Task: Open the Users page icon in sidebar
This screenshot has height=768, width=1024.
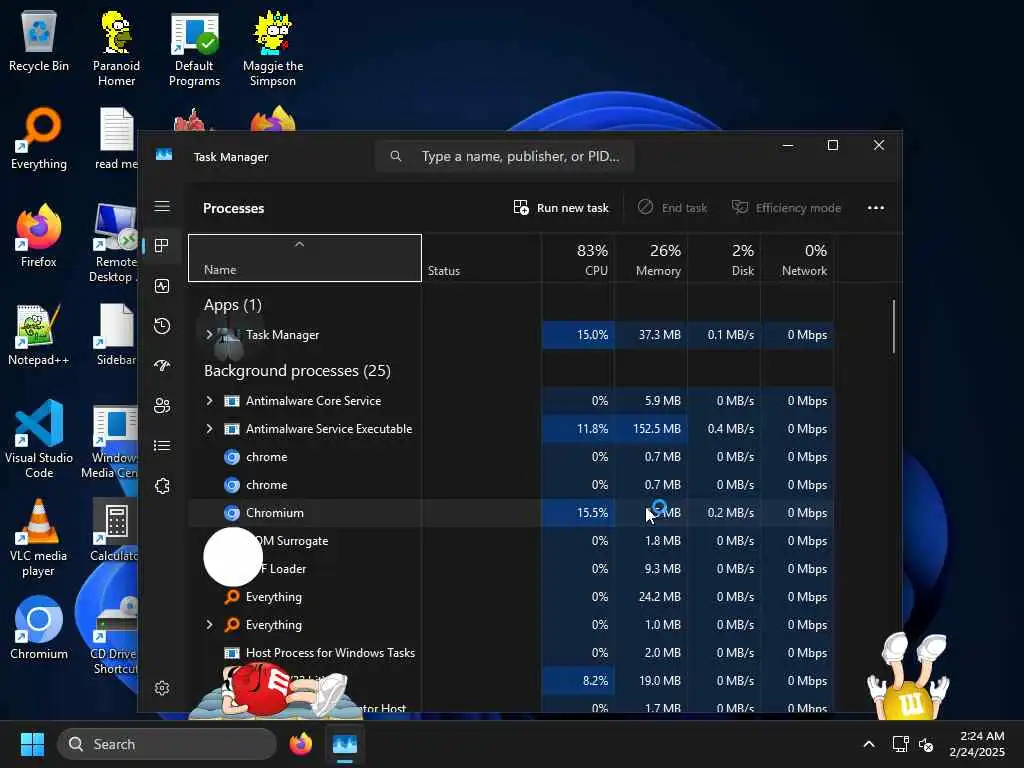Action: point(162,406)
